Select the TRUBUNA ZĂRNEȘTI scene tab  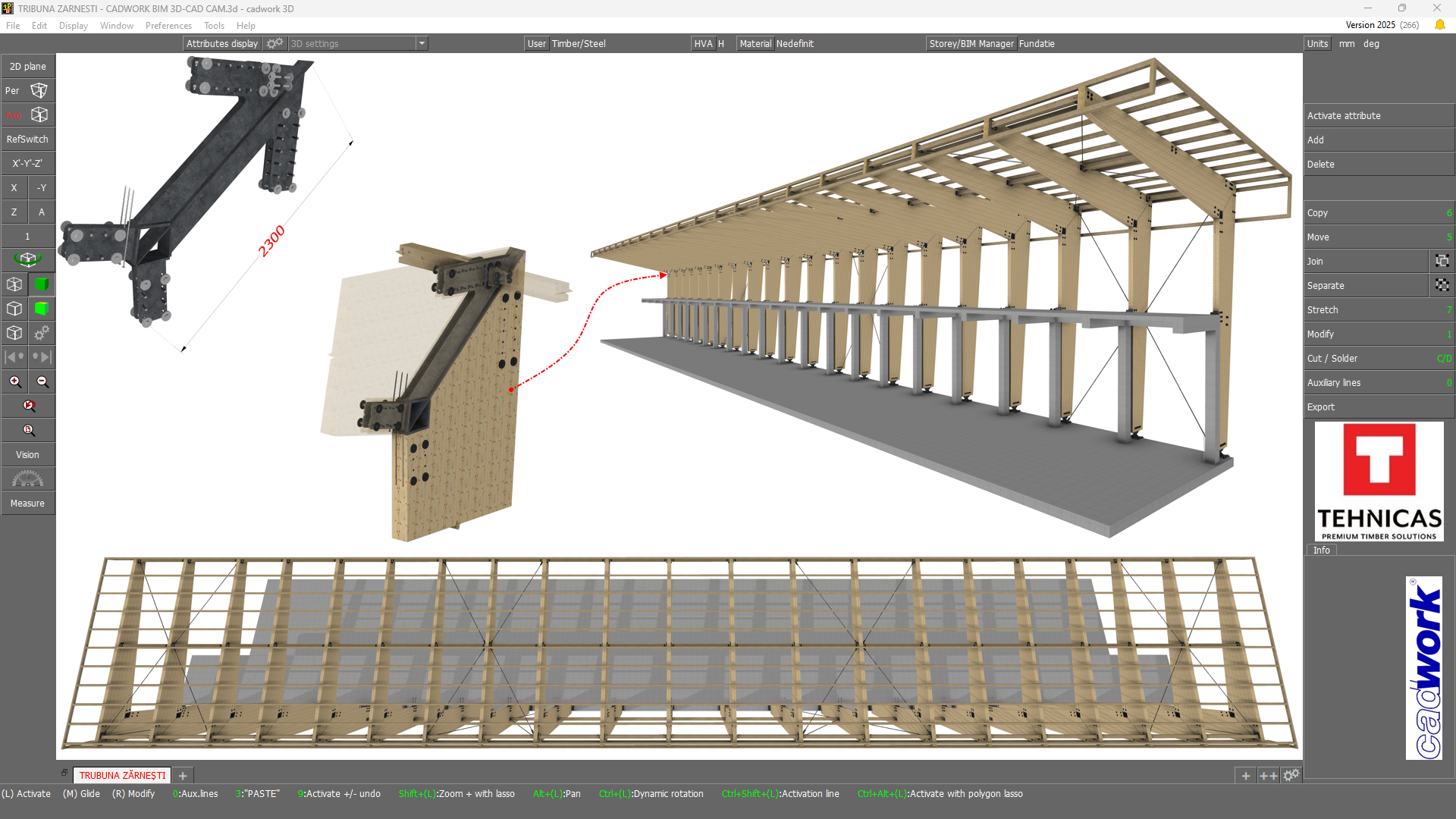(122, 775)
